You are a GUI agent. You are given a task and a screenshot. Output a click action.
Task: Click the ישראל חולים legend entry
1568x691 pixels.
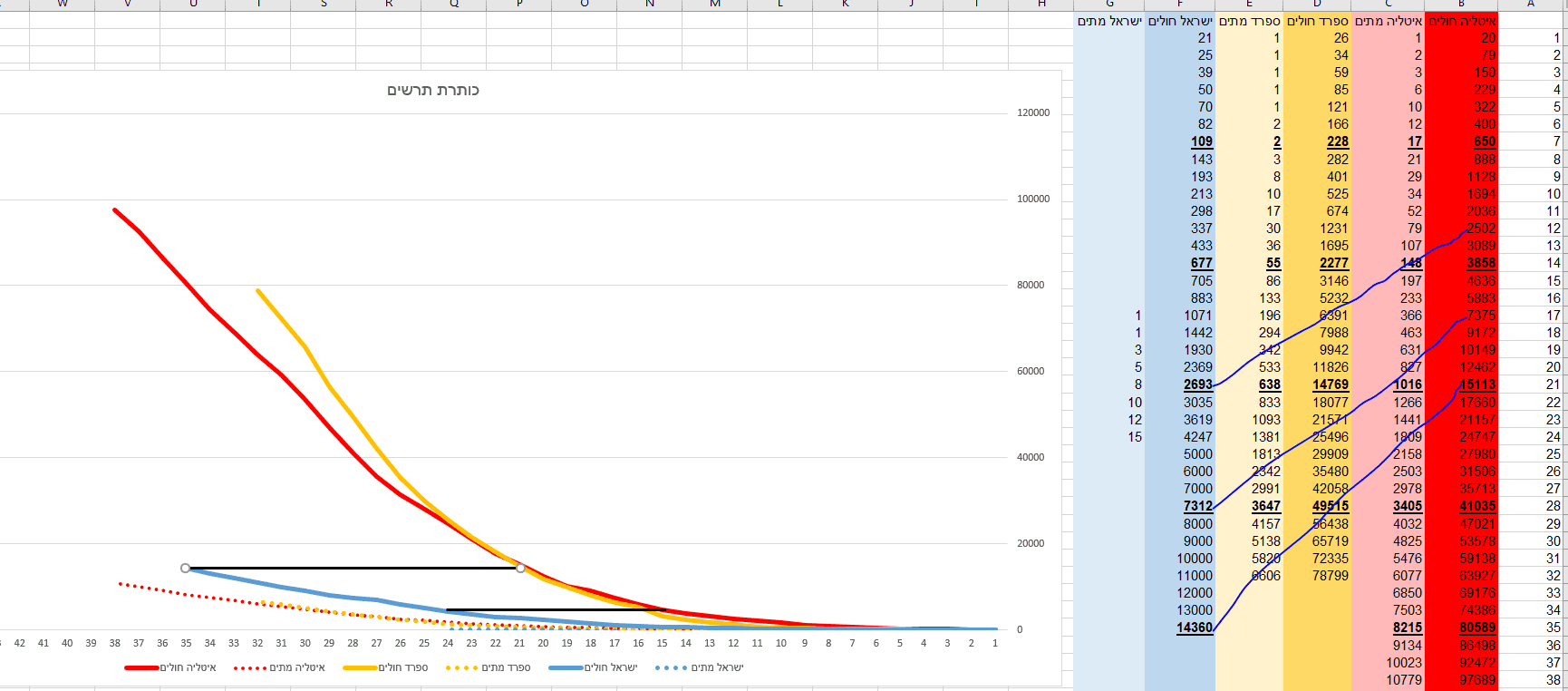point(593,667)
